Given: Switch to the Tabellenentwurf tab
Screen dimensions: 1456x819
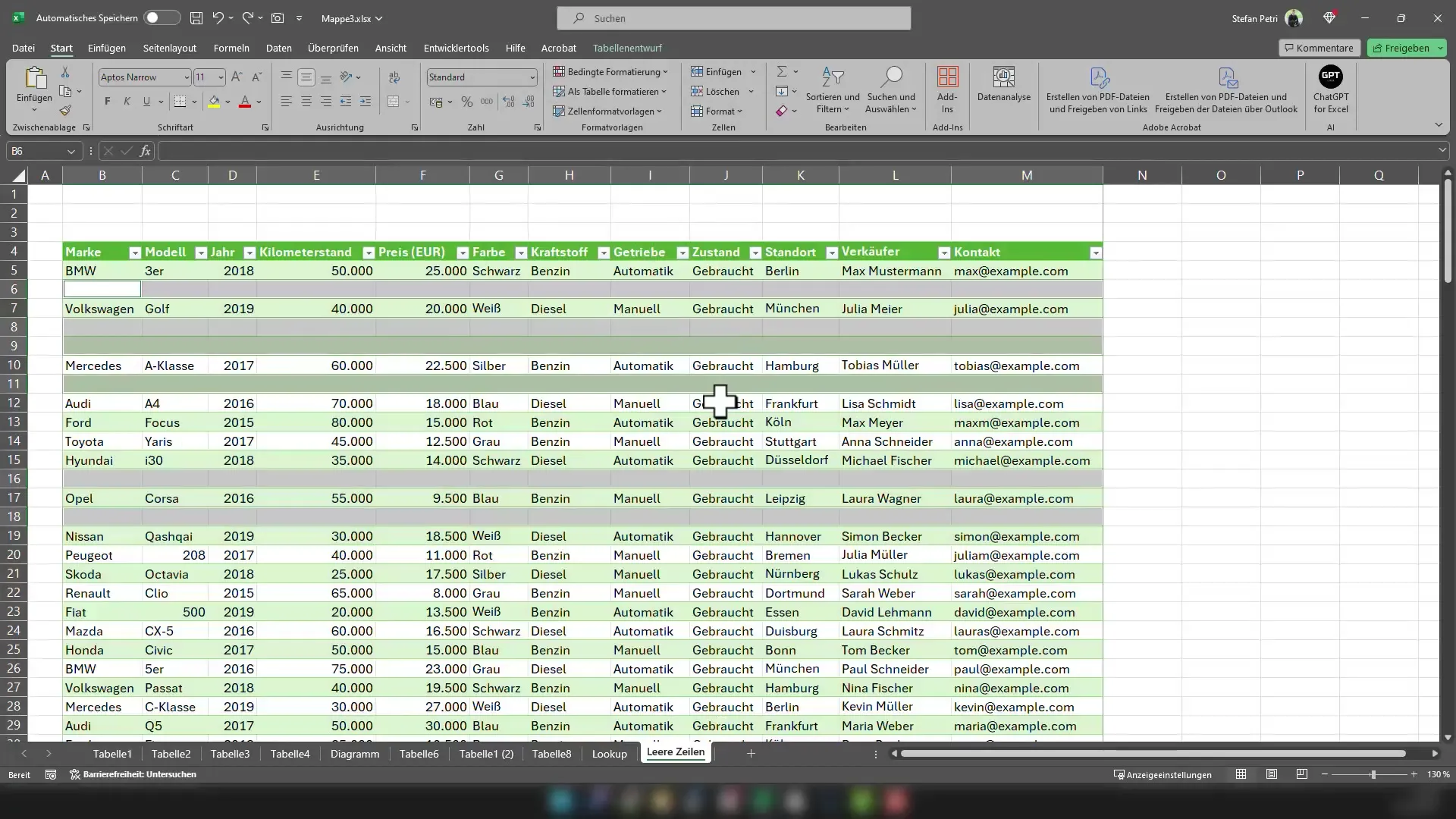Looking at the screenshot, I should pos(627,48).
